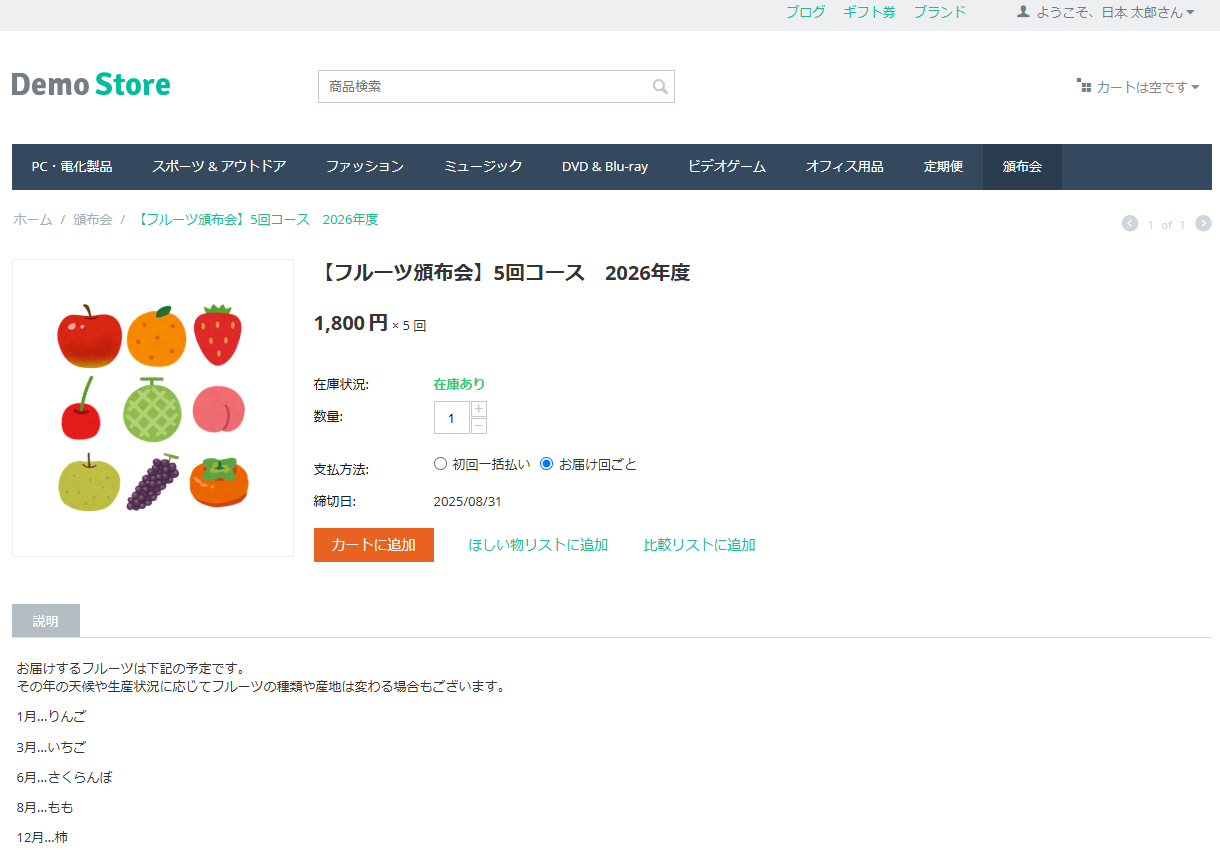Go to 頒布会 breadcrumb link

coord(93,220)
